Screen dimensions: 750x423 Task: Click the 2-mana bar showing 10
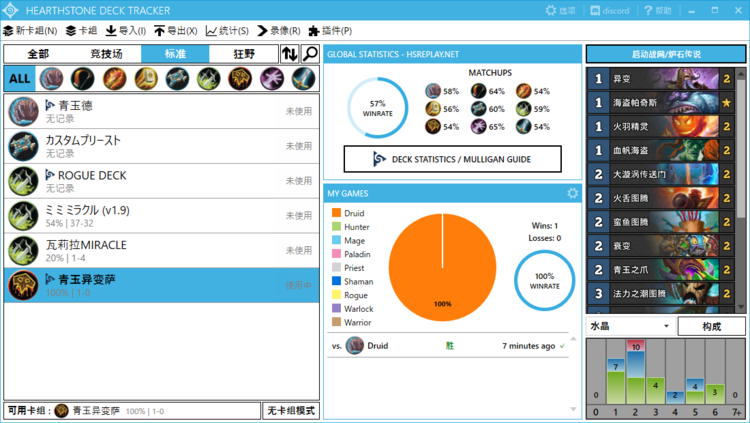[x=636, y=372]
